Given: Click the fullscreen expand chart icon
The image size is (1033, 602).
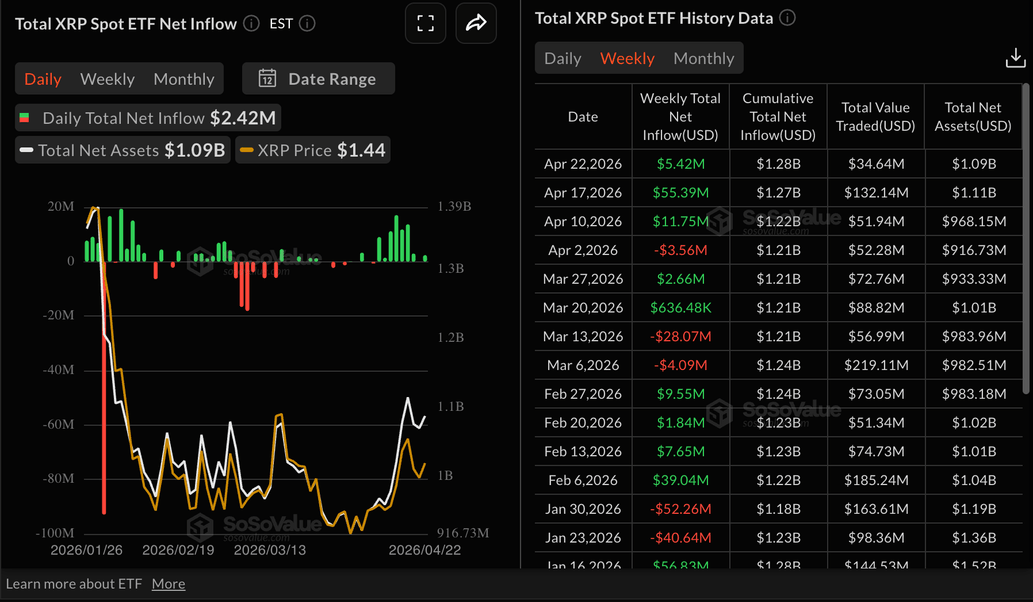Looking at the screenshot, I should [426, 23].
